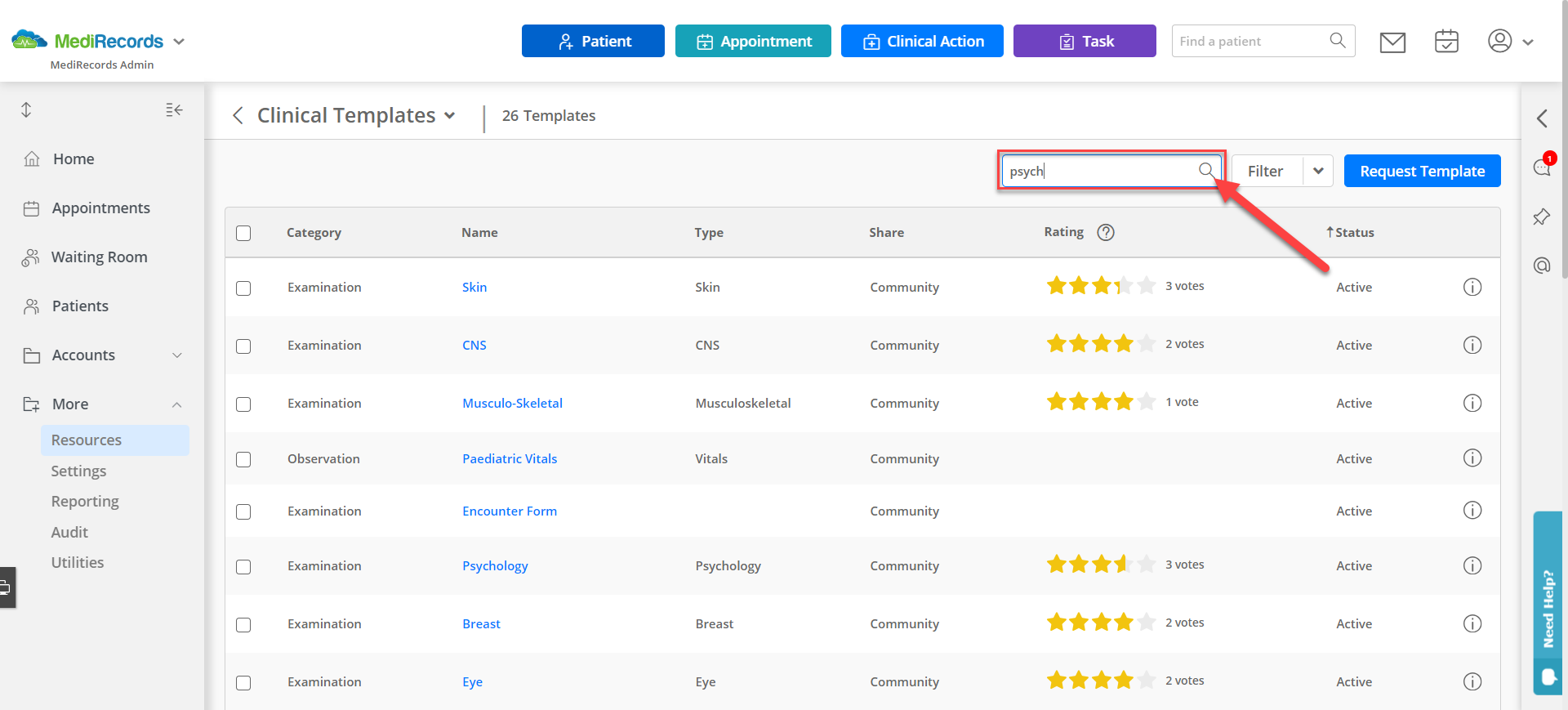Open the Filter dropdown arrow
1568x710 pixels.
pos(1318,171)
